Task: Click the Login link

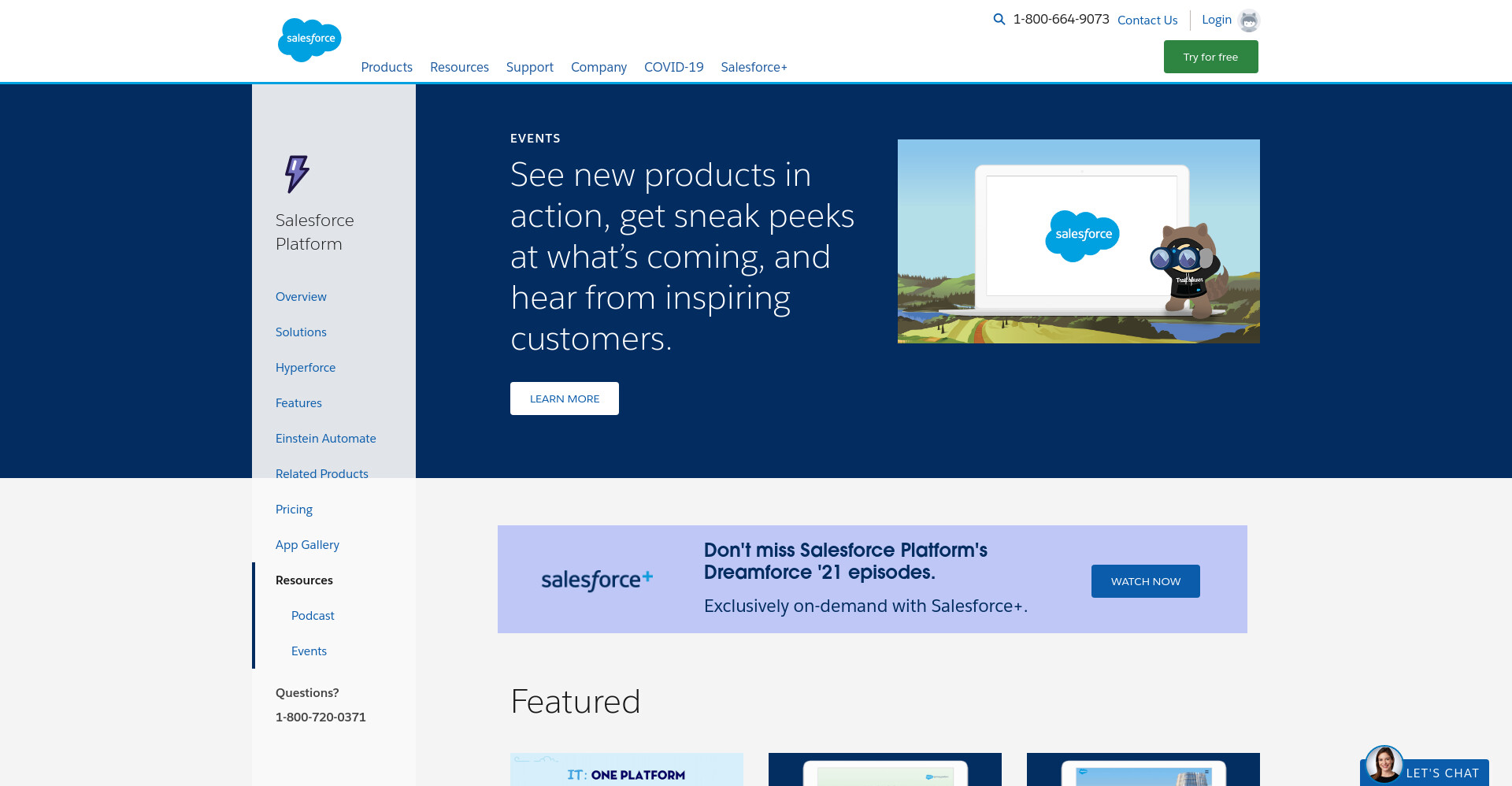Action: point(1216,20)
